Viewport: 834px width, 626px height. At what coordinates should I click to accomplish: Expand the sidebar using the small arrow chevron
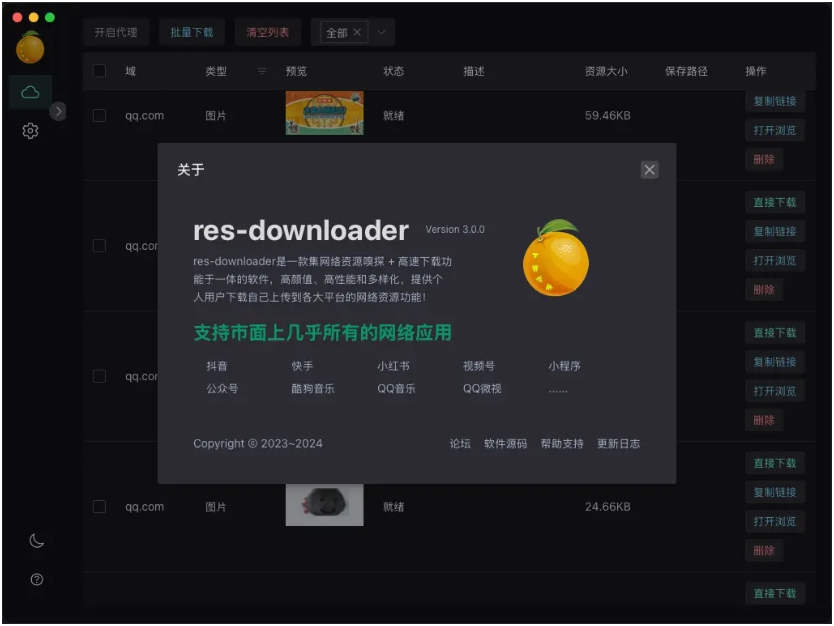57,111
